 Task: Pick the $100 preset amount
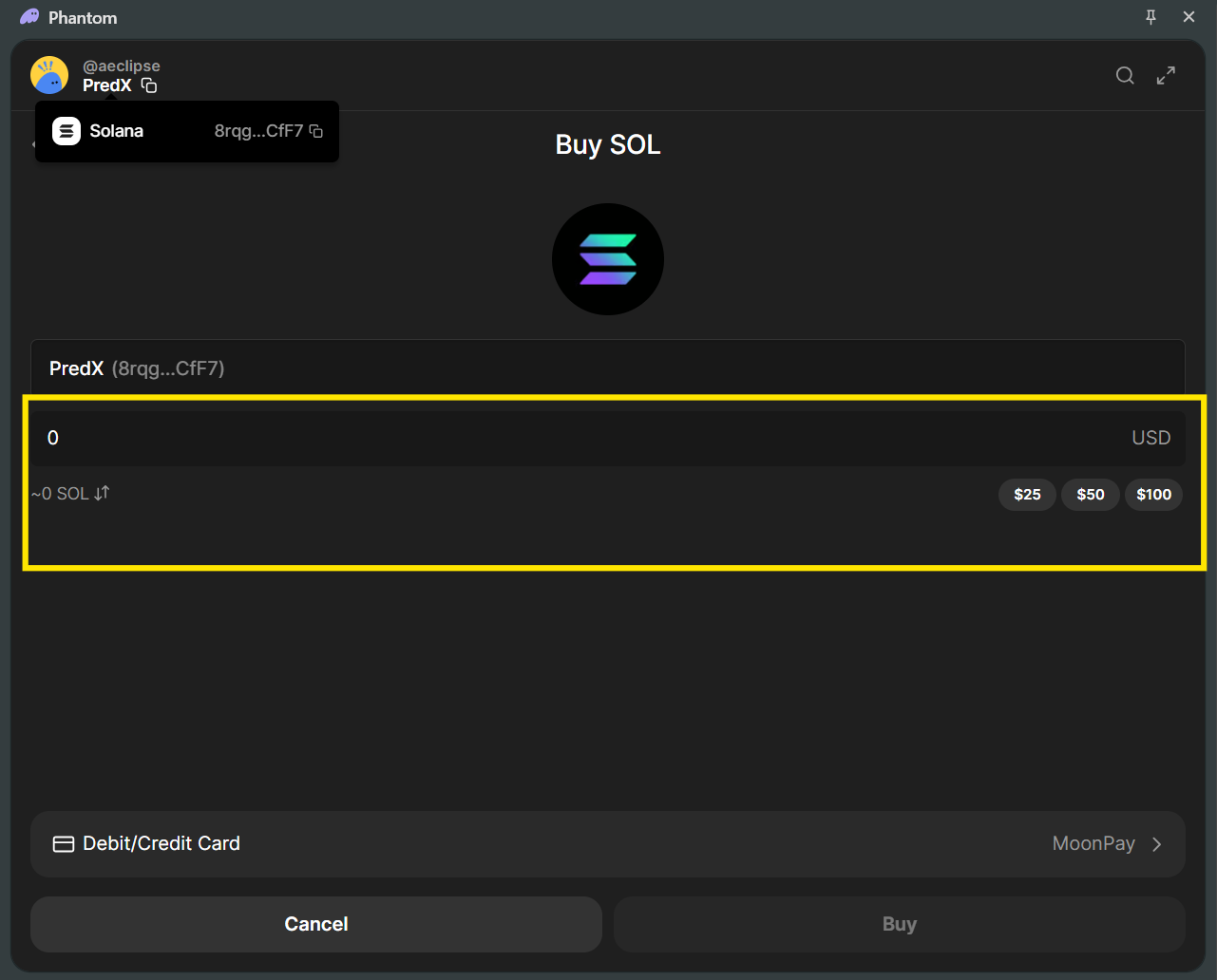1153,495
